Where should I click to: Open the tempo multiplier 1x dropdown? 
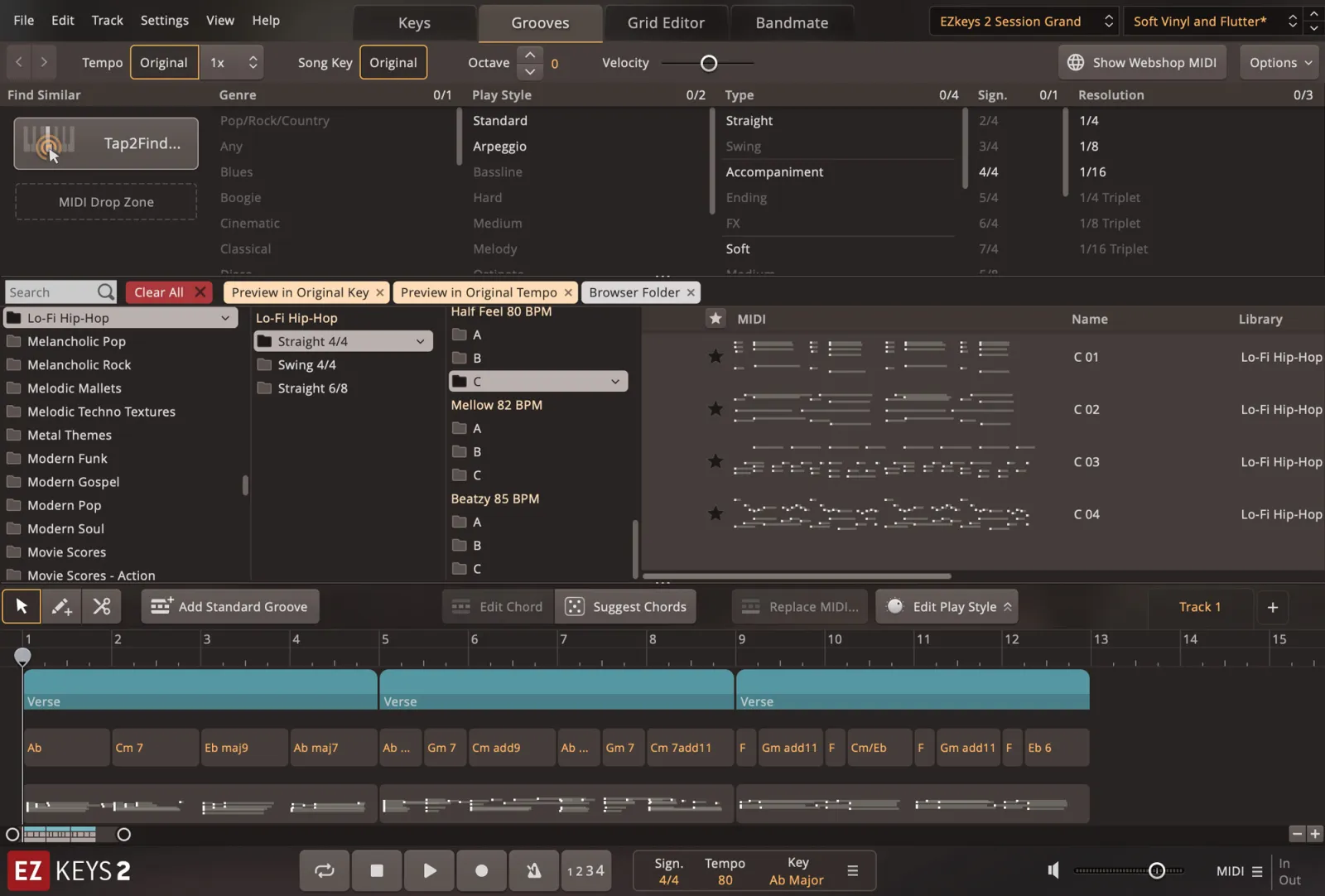pos(234,62)
